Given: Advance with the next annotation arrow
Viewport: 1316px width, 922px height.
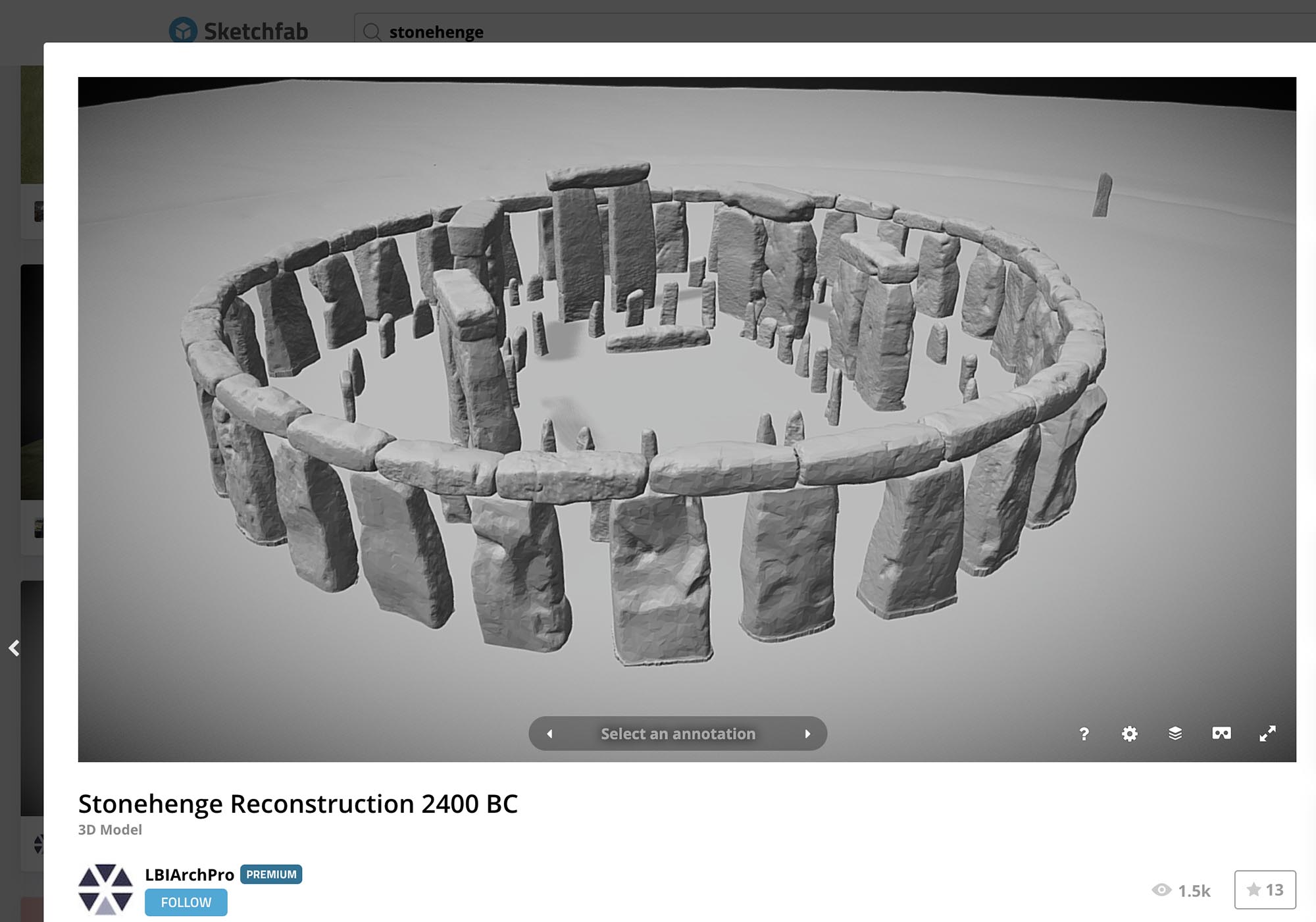Looking at the screenshot, I should [808, 733].
